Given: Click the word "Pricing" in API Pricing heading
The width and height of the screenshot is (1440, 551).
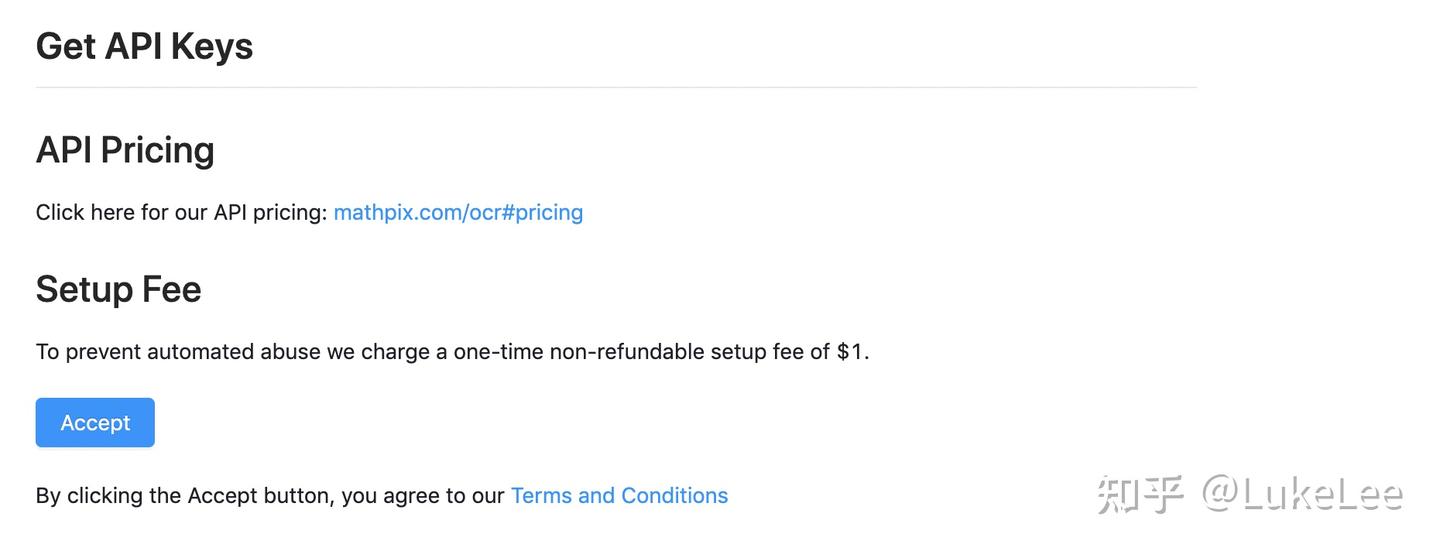Looking at the screenshot, I should click(x=157, y=150).
